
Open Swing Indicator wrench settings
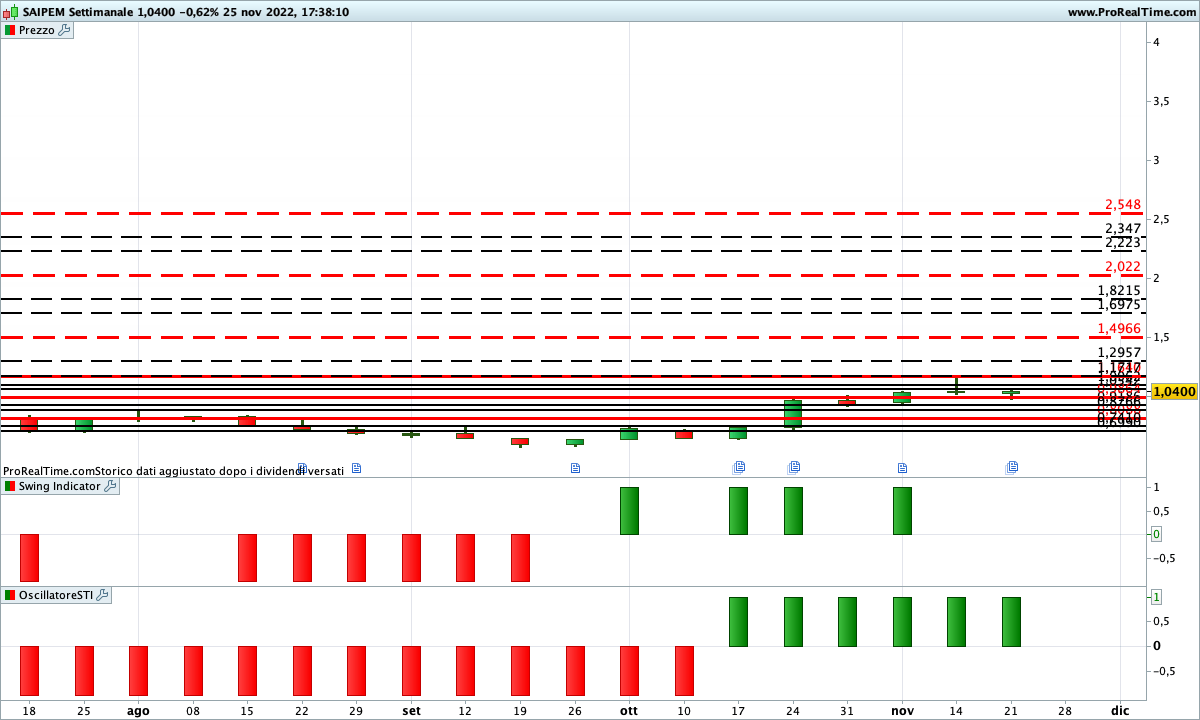110,486
